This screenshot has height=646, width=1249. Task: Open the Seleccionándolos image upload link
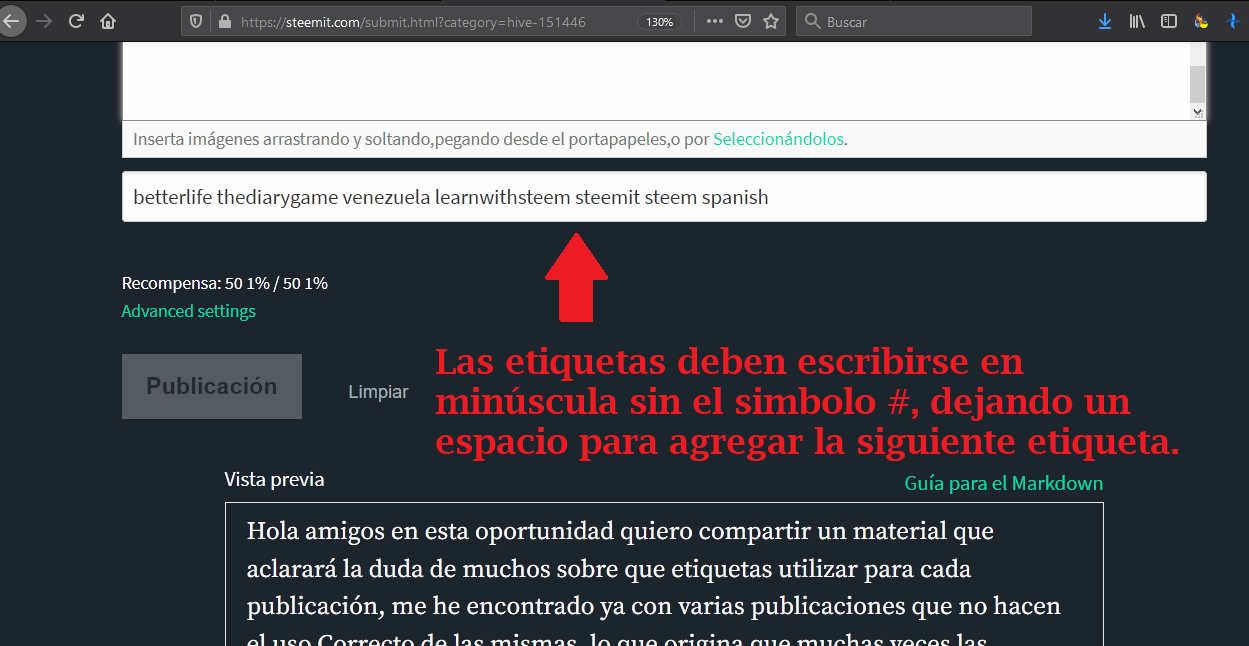(778, 139)
